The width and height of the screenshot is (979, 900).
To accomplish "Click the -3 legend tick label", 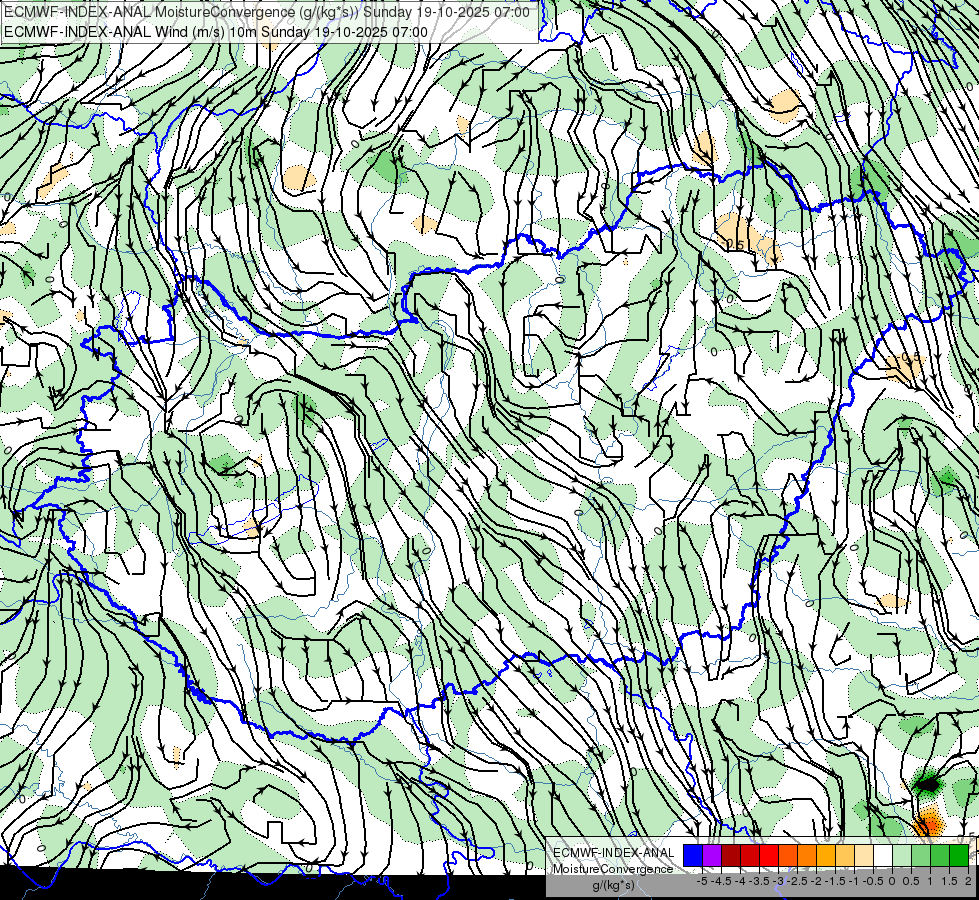I will (x=778, y=881).
